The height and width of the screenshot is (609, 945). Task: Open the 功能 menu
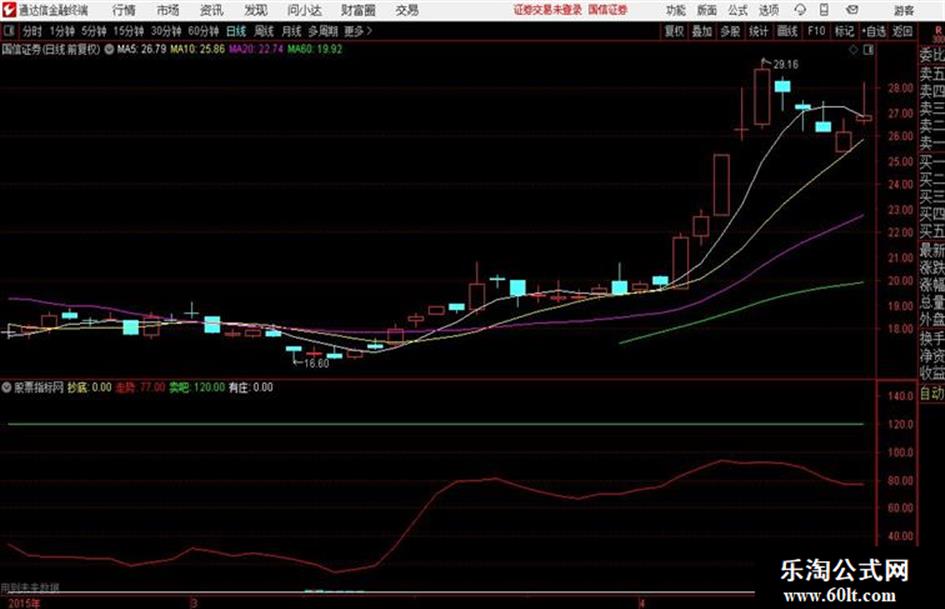point(676,10)
